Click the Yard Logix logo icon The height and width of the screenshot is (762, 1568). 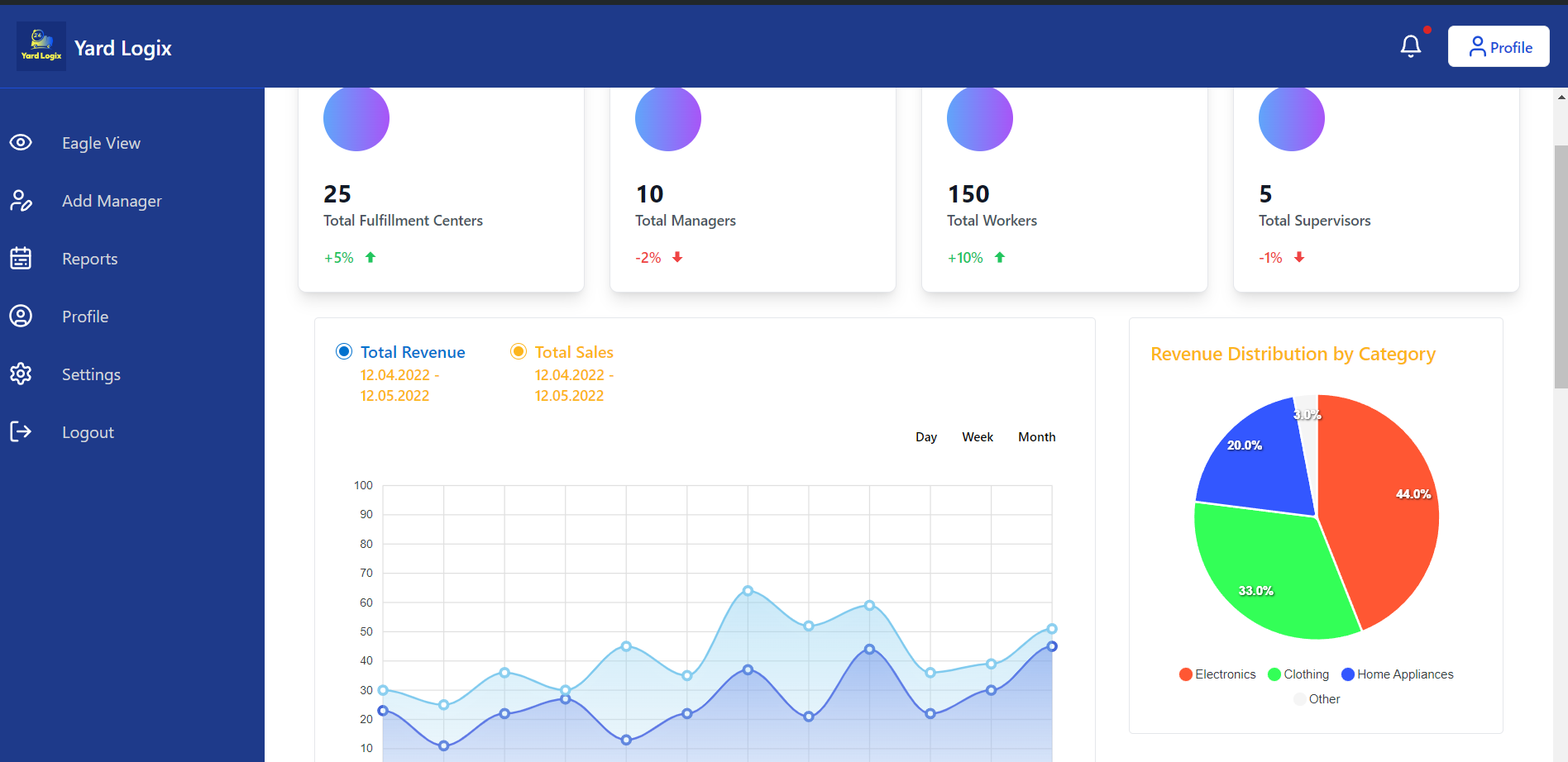coord(41,46)
